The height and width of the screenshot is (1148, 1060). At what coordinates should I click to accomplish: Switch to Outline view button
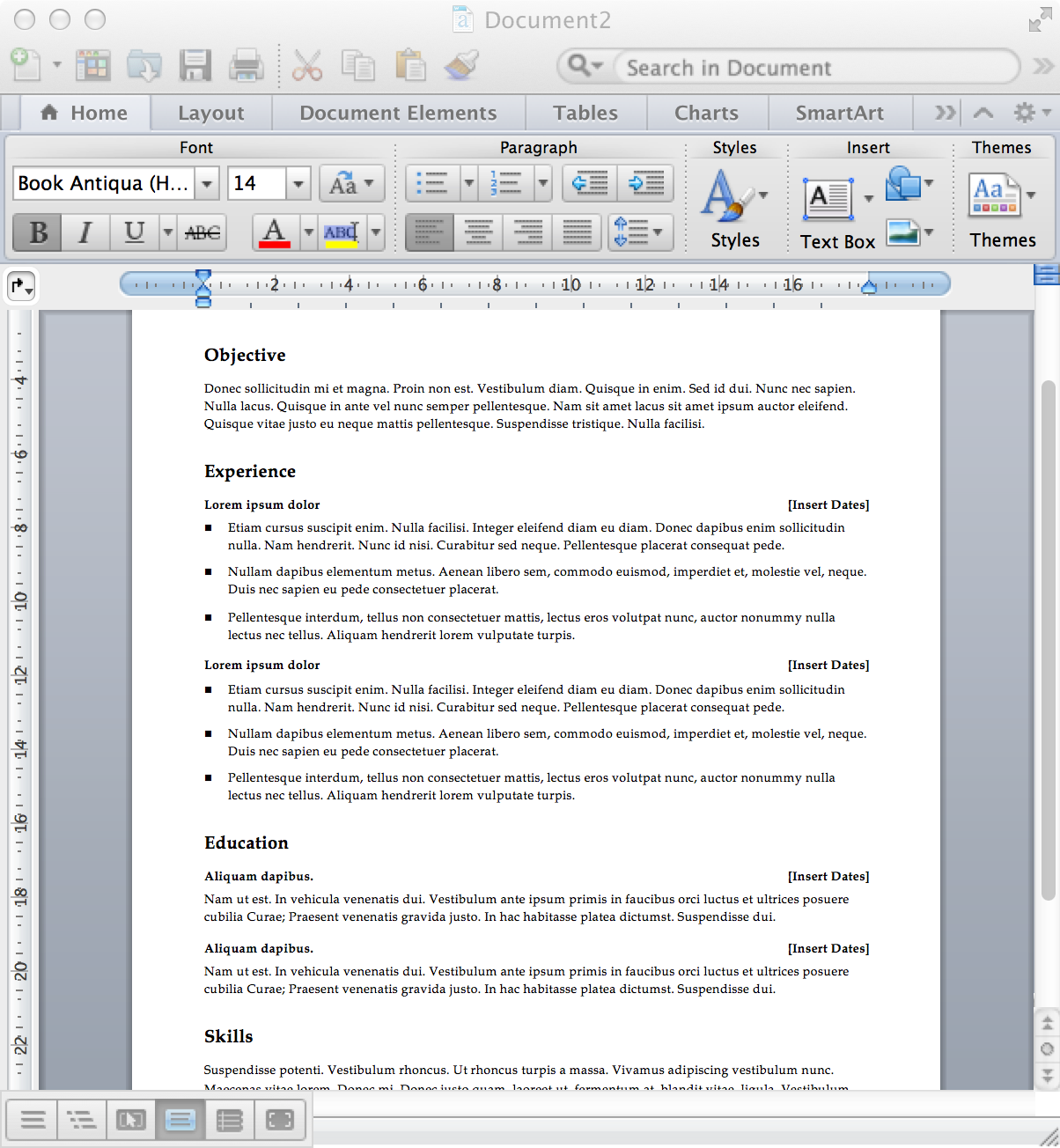click(82, 1120)
